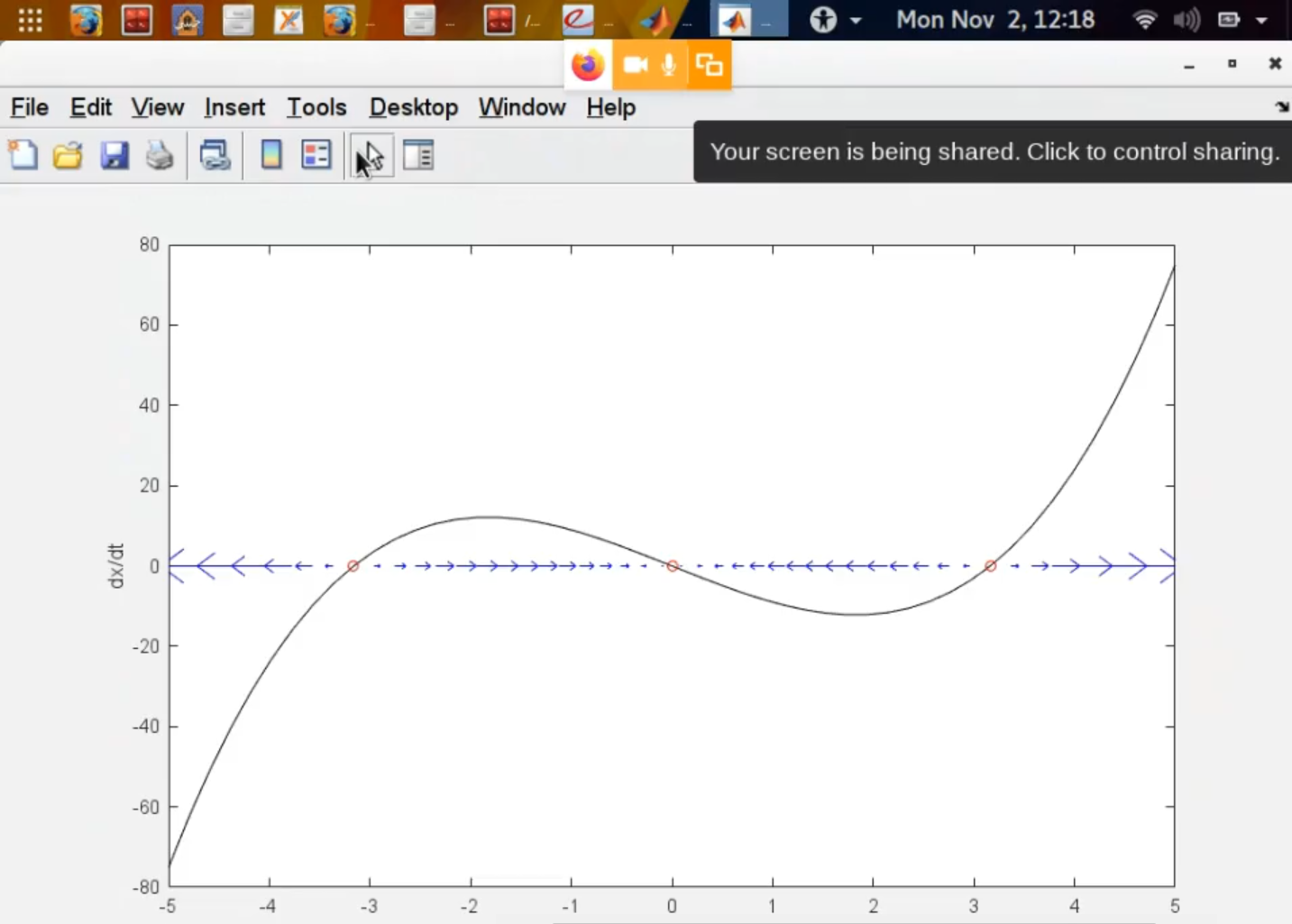
Task: Click the Link Plot toolbar icon
Action: pos(215,155)
